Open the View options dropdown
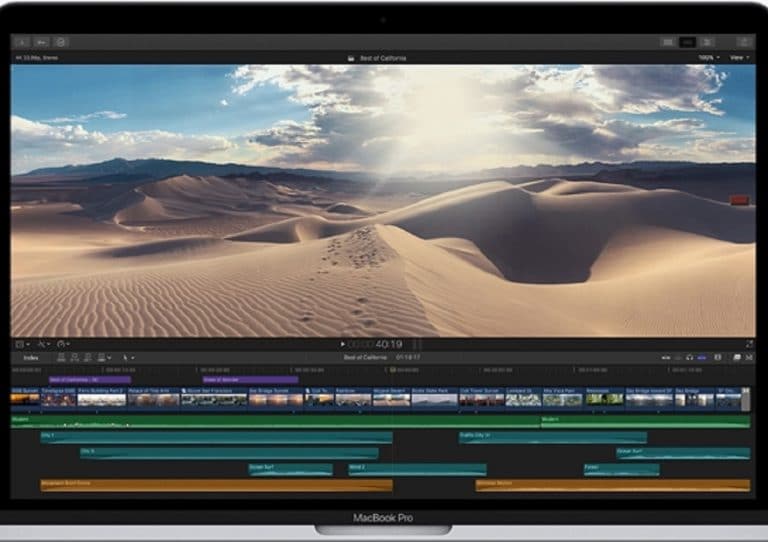The image size is (768, 542). (x=740, y=58)
